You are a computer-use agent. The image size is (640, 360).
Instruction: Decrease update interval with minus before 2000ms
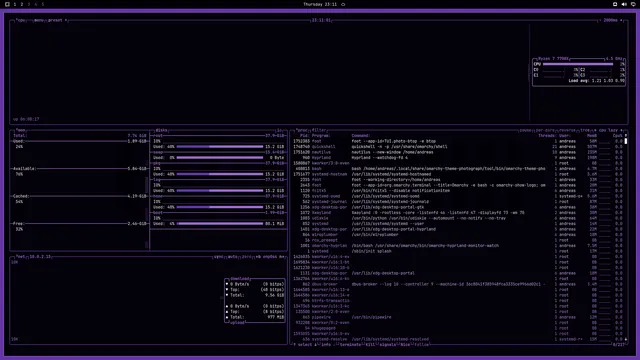coord(600,20)
